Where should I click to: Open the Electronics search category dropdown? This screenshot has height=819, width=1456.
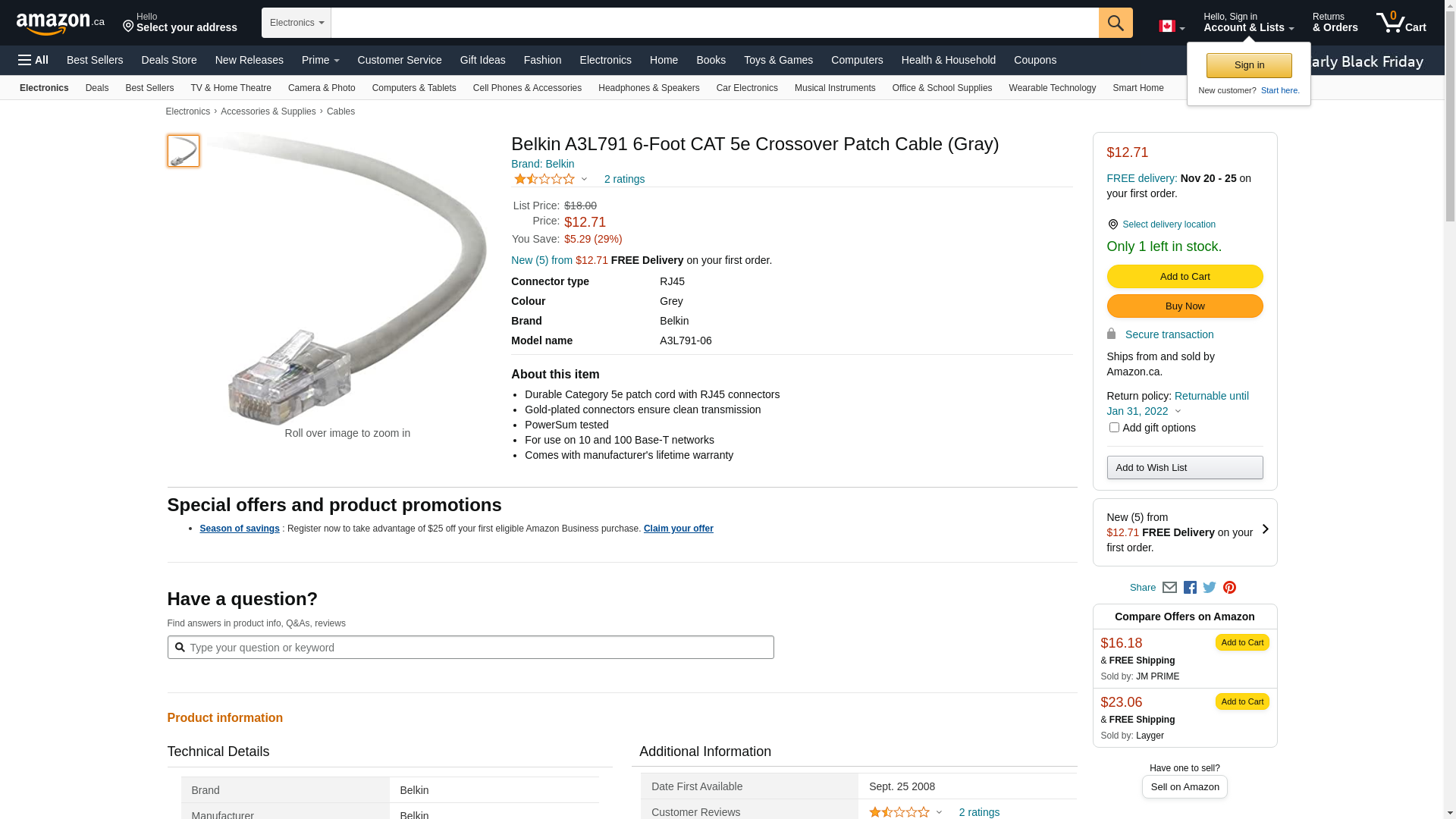(x=297, y=23)
